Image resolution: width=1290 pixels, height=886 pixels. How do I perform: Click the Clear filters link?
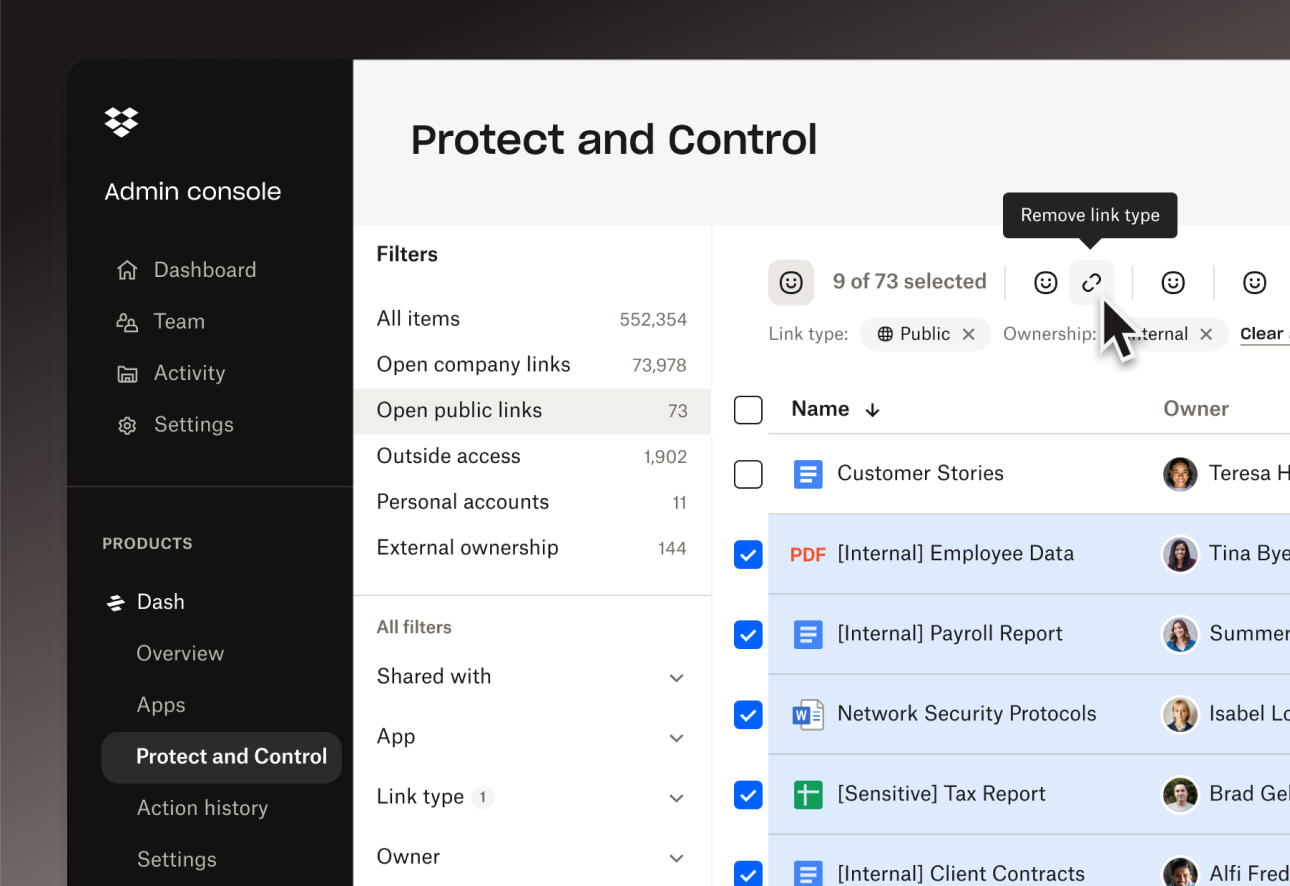[x=1264, y=334]
